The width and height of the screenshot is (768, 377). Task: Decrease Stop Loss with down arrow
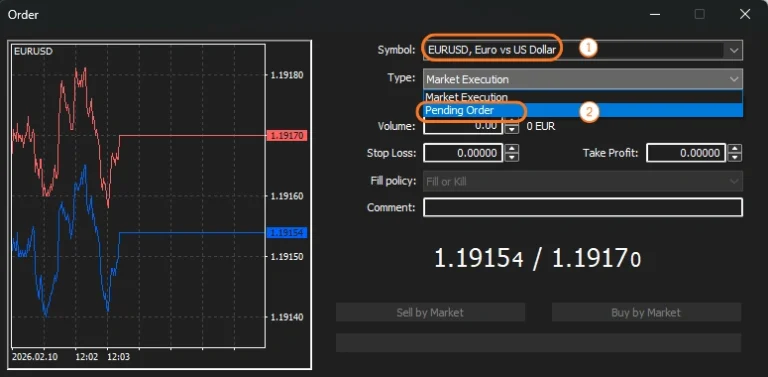512,158
